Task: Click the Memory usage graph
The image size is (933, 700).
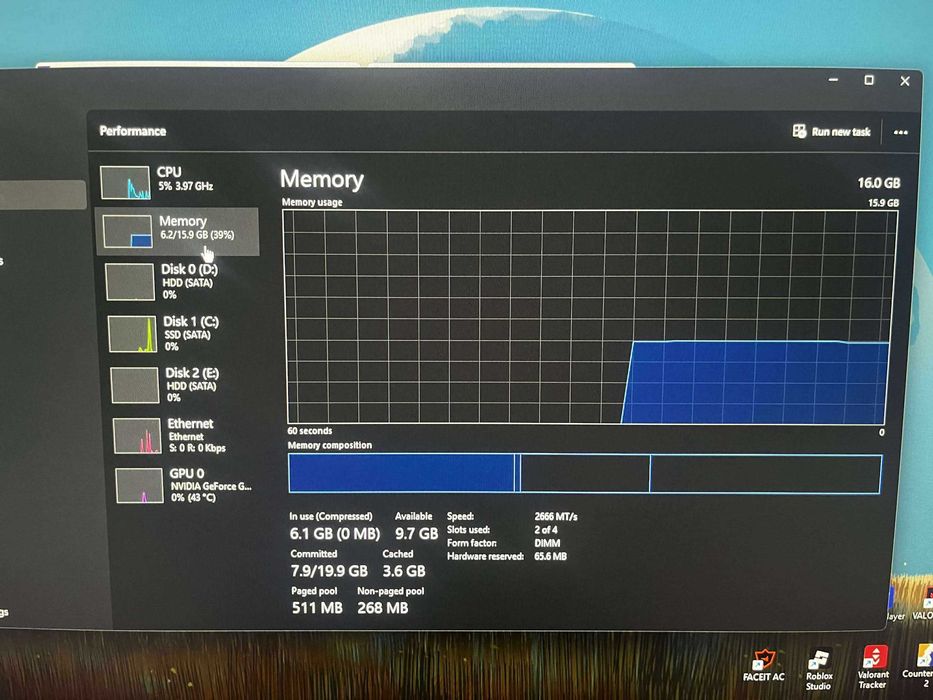Action: 588,317
